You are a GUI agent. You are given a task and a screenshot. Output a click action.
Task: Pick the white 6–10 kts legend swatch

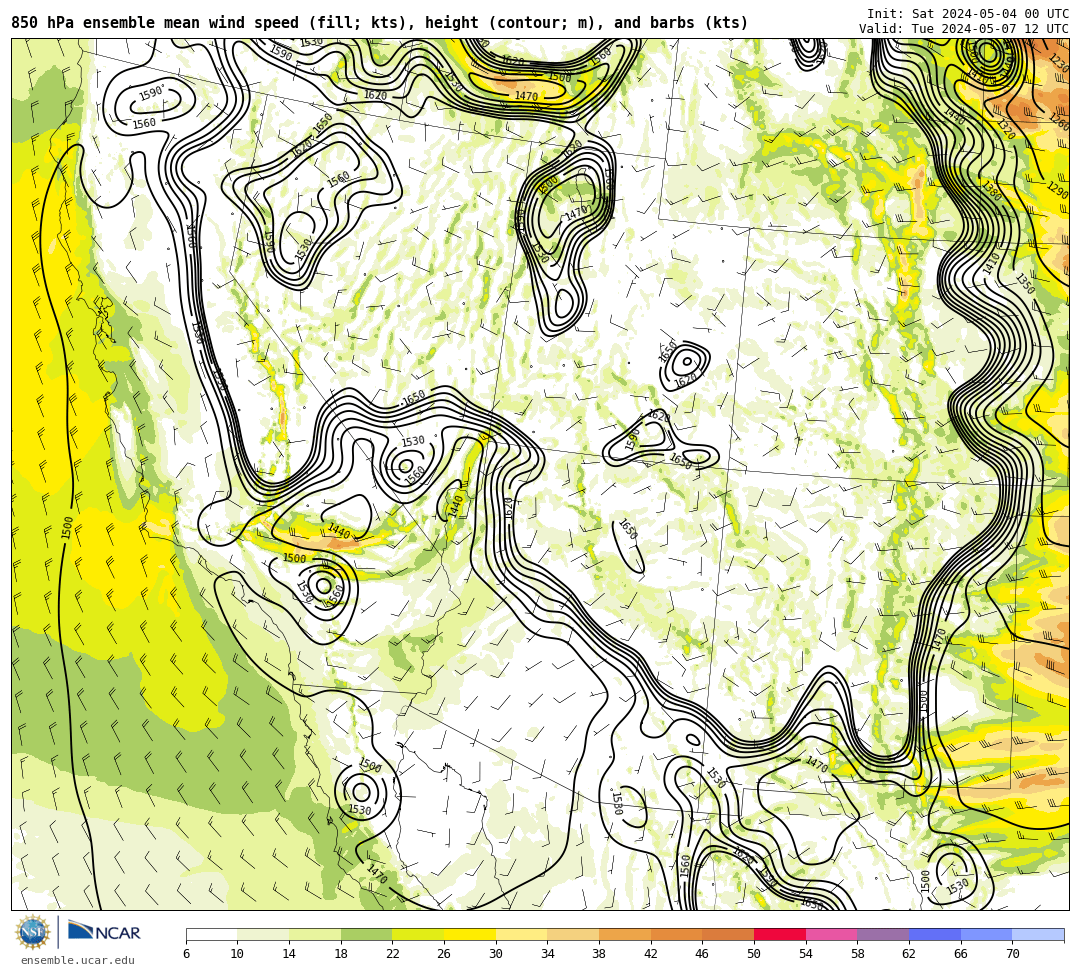coord(211,934)
